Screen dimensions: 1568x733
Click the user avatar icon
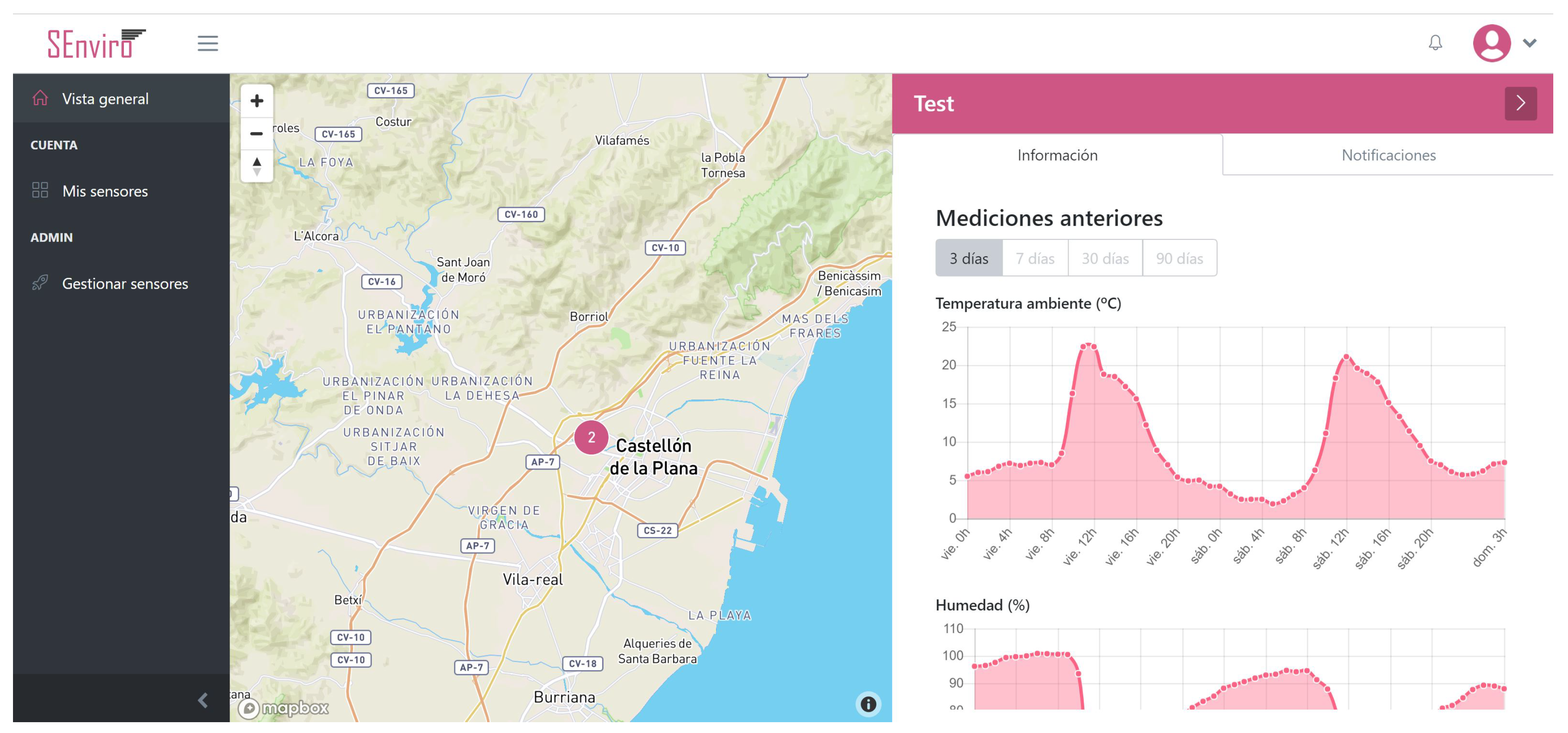1491,42
